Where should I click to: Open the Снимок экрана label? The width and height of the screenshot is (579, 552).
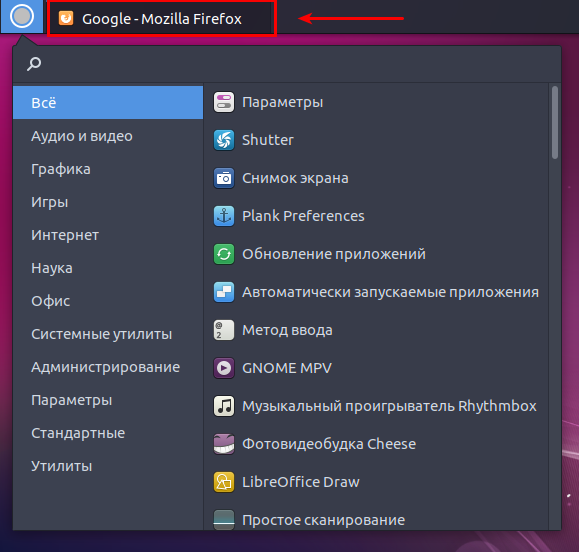(295, 178)
